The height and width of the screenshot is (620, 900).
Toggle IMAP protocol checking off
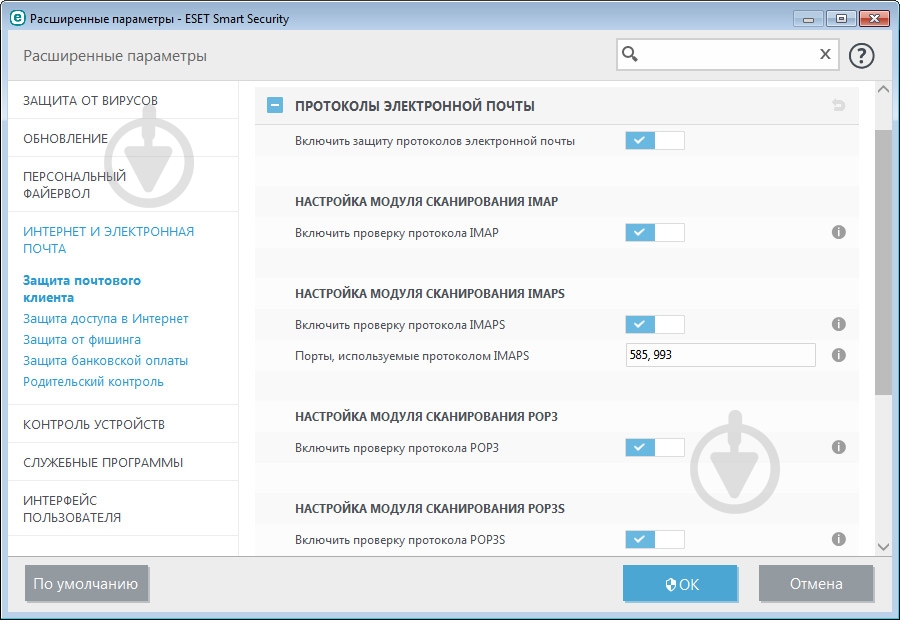pyautogui.click(x=655, y=232)
